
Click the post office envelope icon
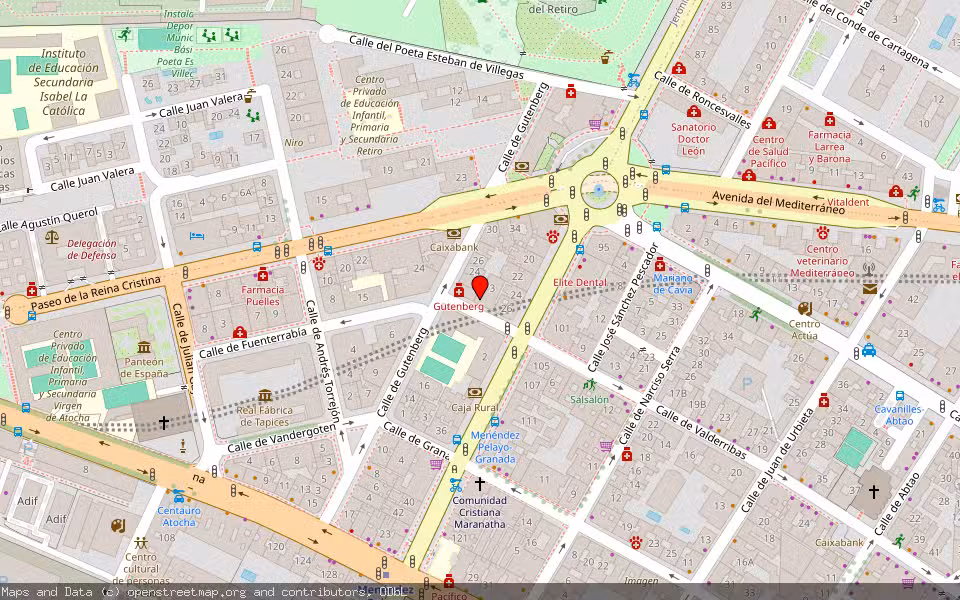tap(869, 290)
